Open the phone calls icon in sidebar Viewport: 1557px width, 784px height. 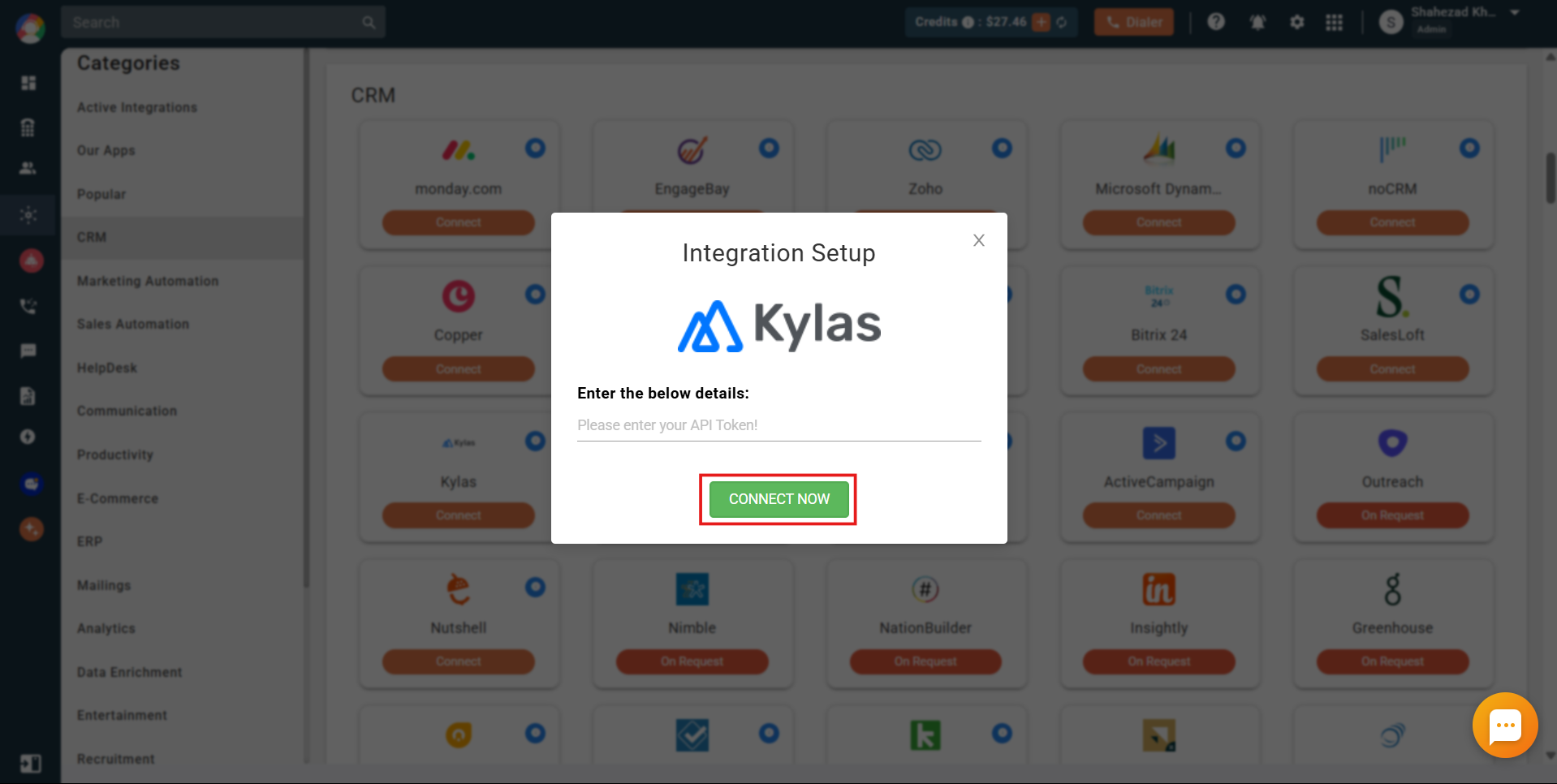(28, 306)
